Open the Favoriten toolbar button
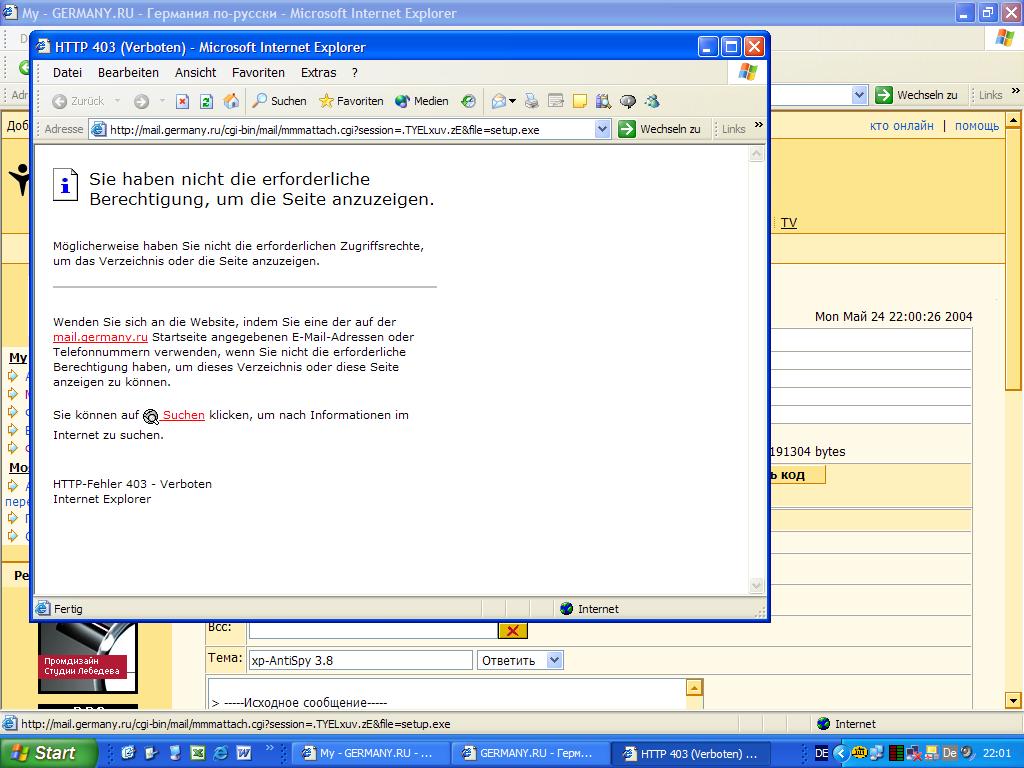Image resolution: width=1024 pixels, height=768 pixels. tap(351, 101)
